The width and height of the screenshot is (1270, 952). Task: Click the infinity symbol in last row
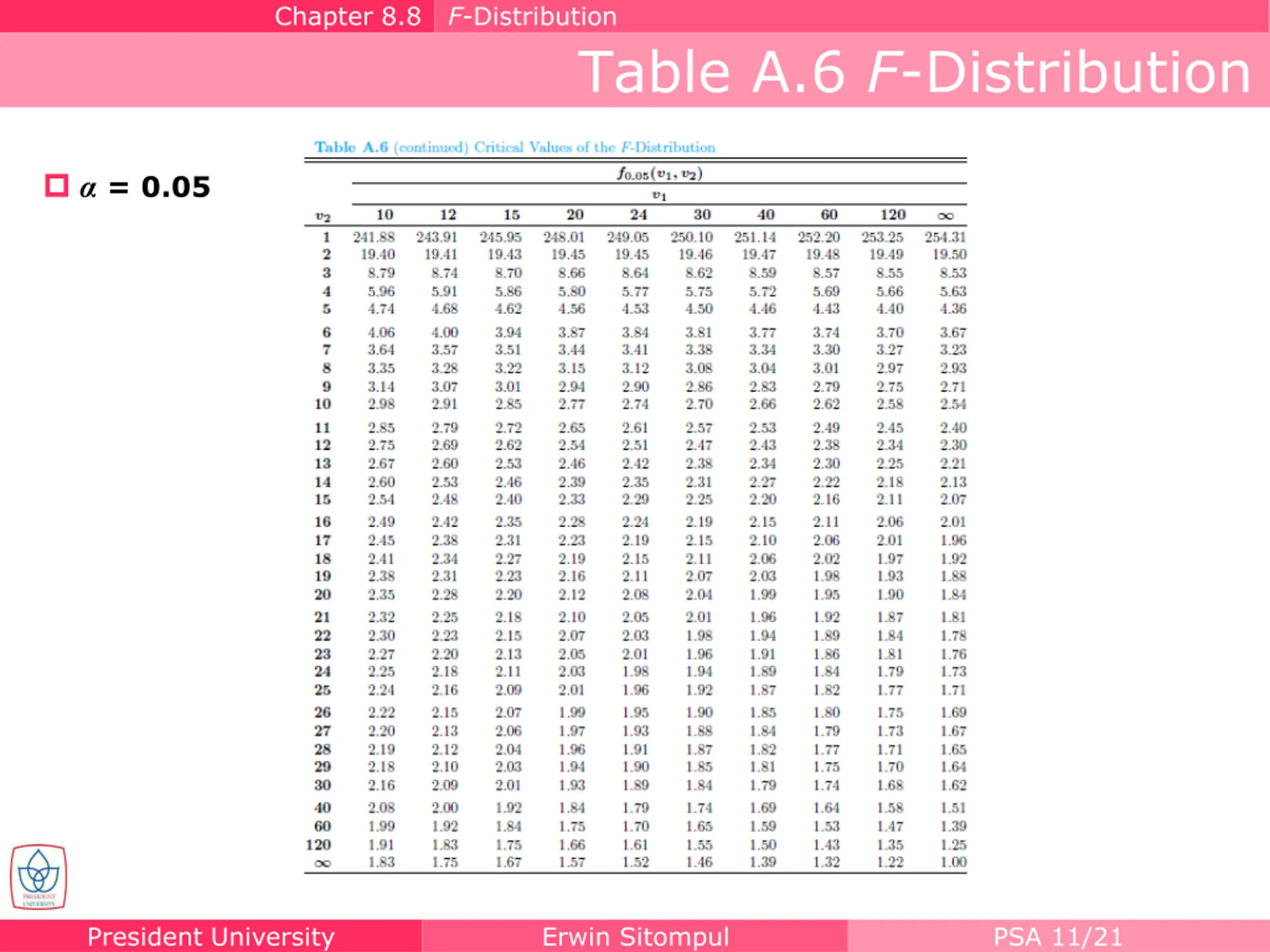point(322,863)
